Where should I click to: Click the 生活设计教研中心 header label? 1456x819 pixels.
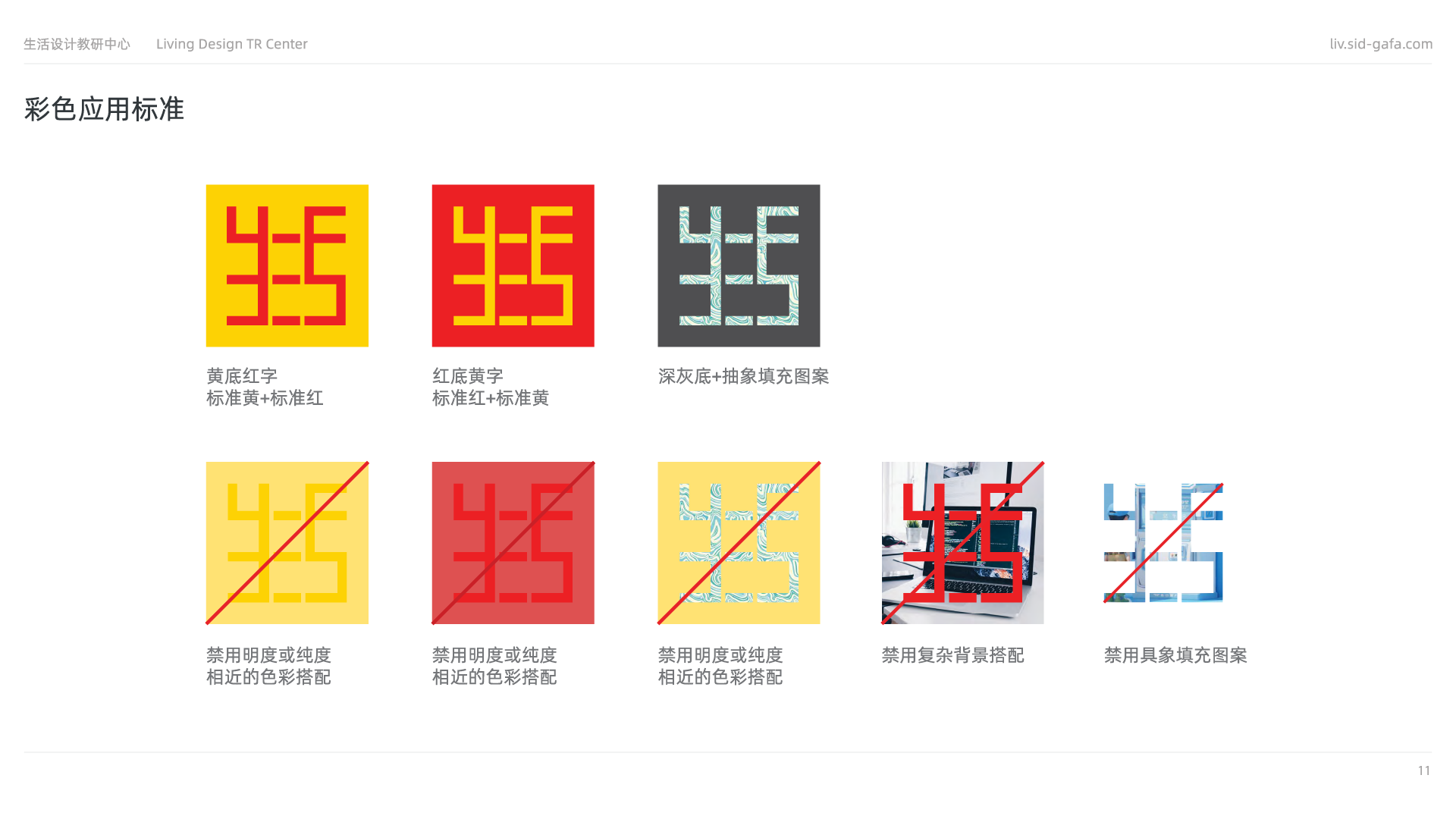pyautogui.click(x=77, y=44)
